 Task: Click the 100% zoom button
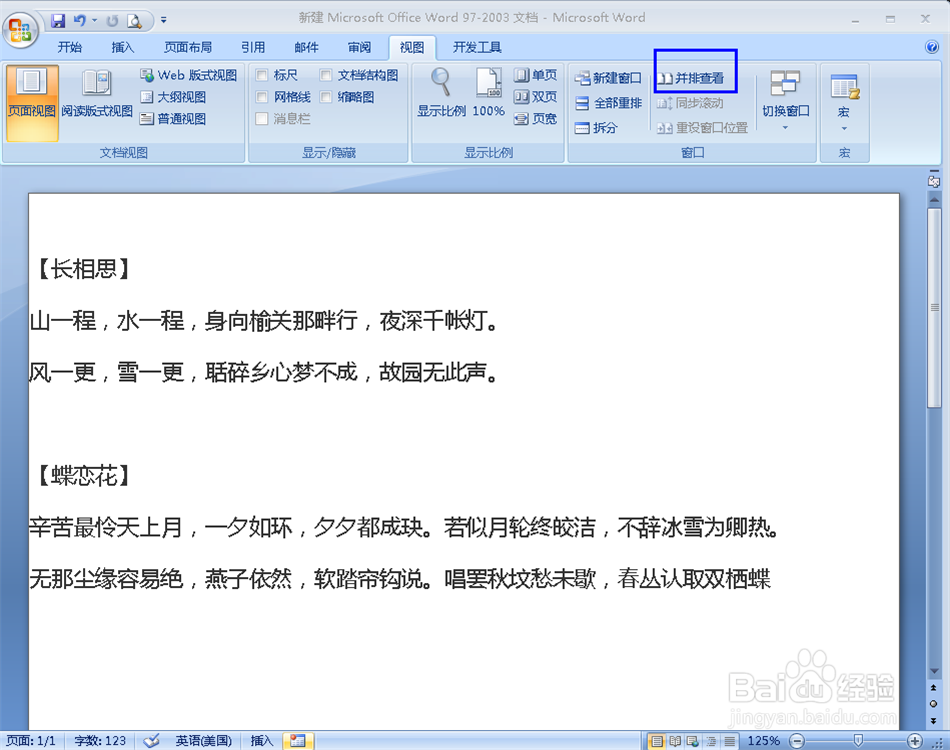487,95
